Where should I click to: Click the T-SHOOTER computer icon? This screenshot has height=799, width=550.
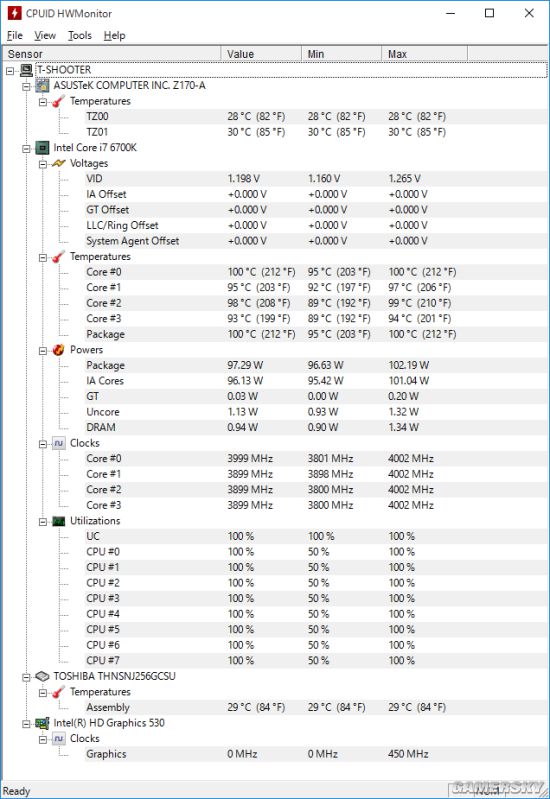pyautogui.click(x=26, y=70)
